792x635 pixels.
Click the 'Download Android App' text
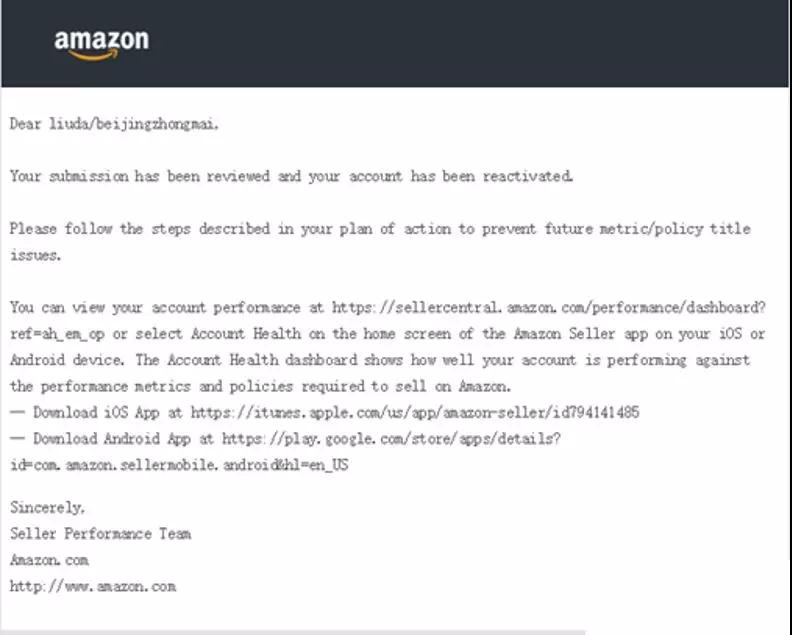click(x=112, y=439)
